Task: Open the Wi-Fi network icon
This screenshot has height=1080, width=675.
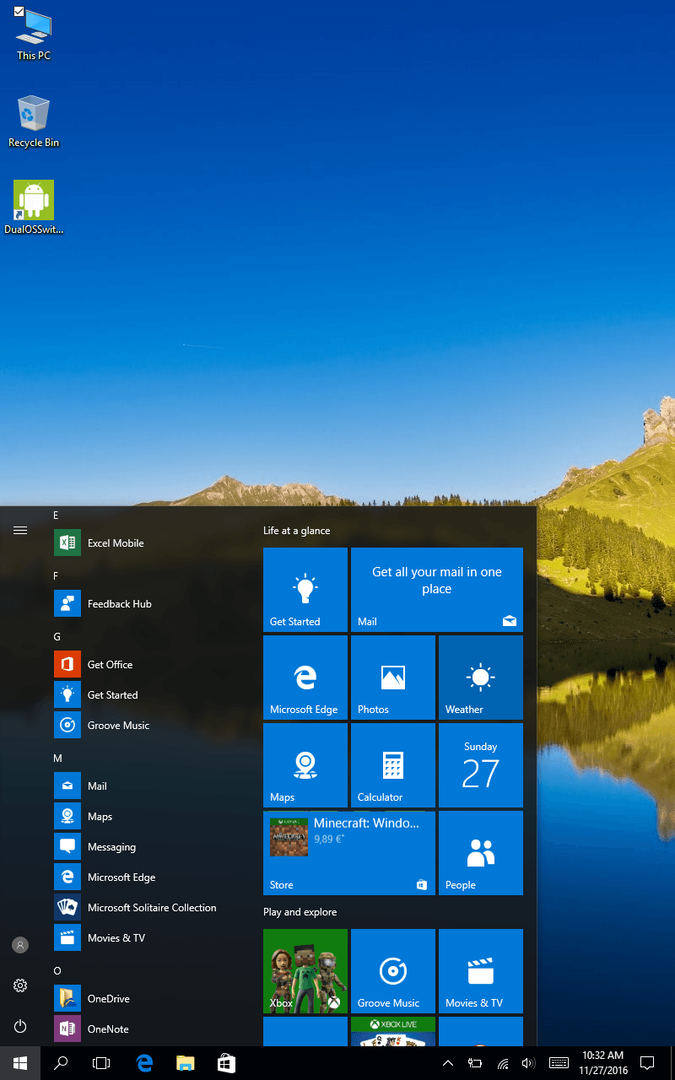Action: pos(502,1063)
